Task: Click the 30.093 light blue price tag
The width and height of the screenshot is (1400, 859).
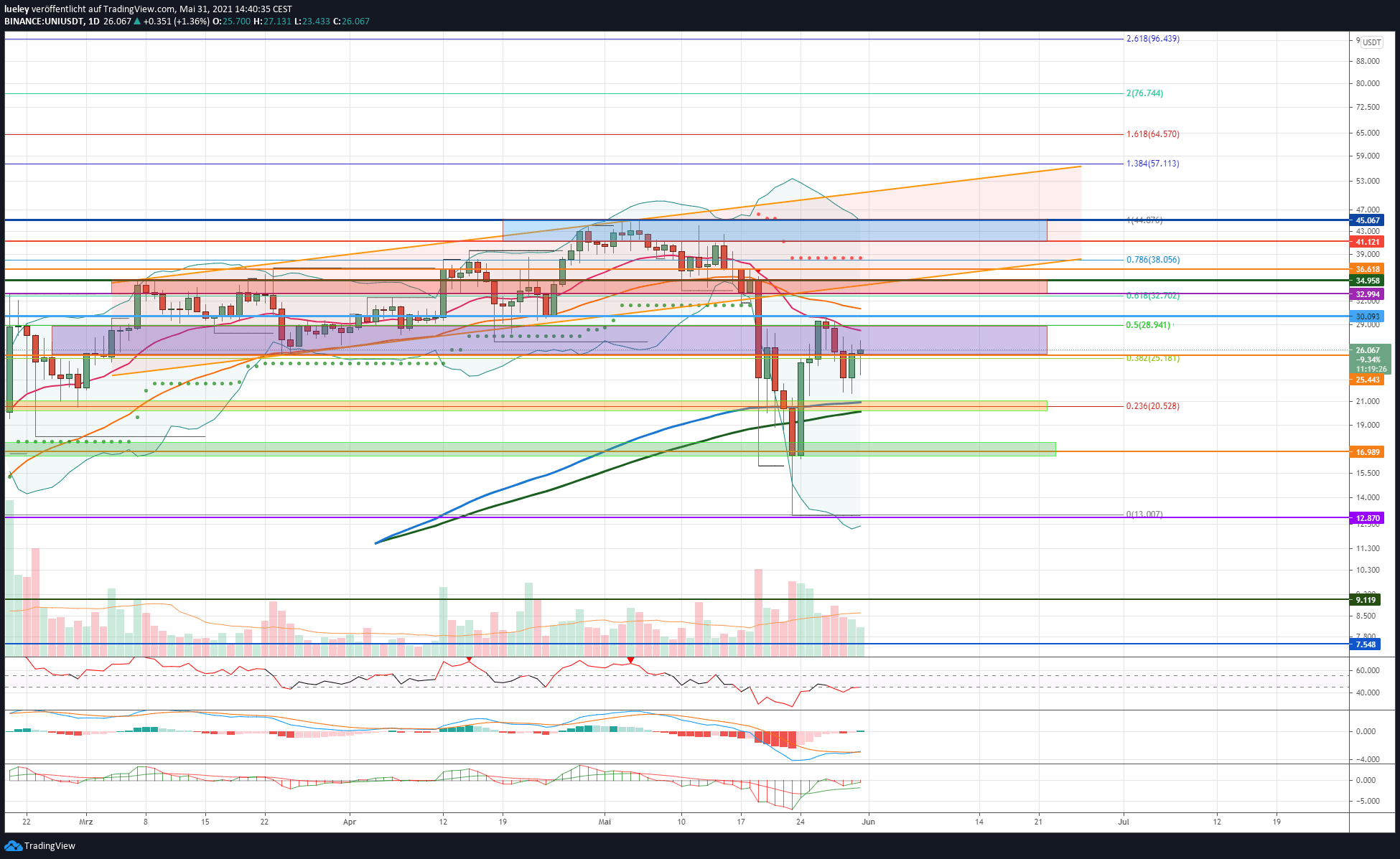Action: pyautogui.click(x=1367, y=316)
